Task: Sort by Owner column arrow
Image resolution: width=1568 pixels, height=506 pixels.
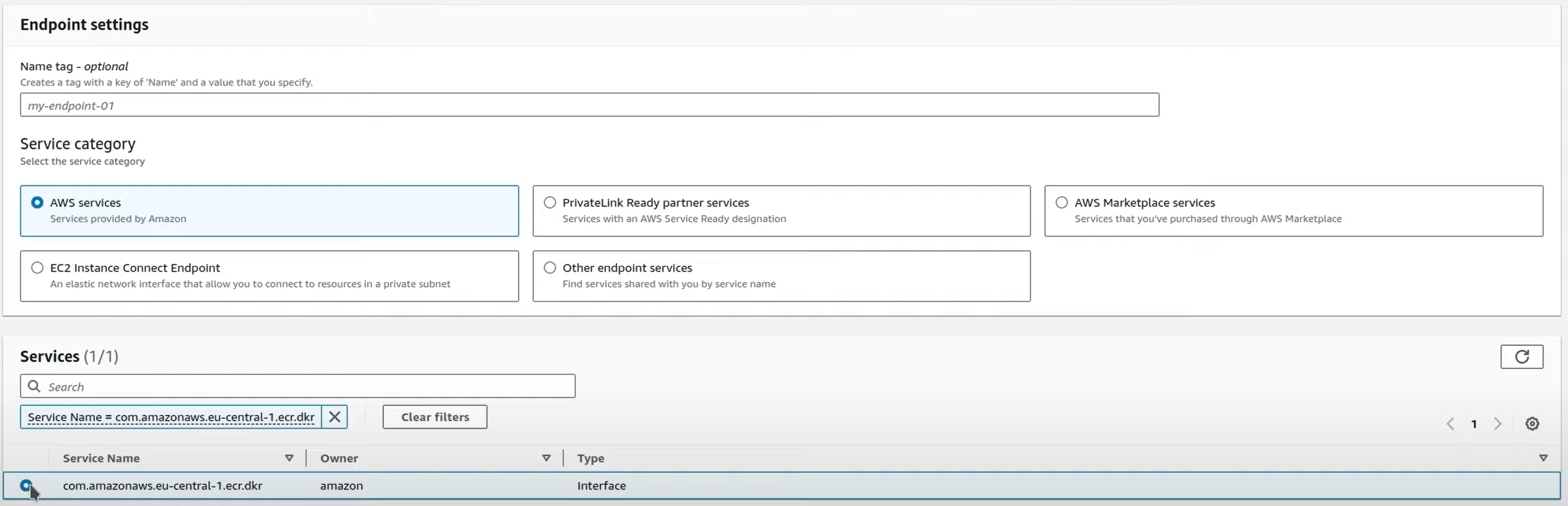Action: point(546,458)
